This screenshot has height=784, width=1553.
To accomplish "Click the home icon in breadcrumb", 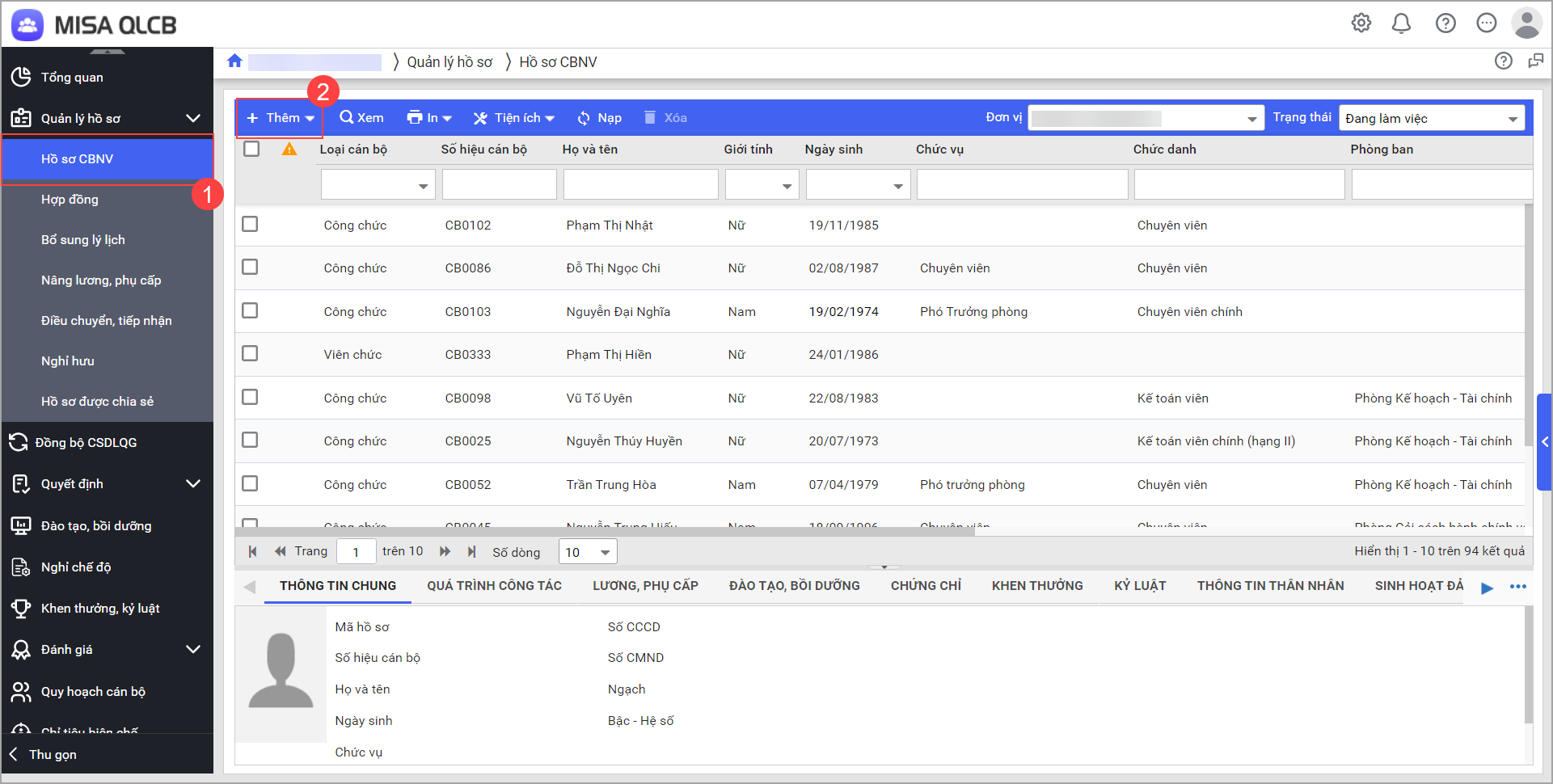I will (x=235, y=61).
